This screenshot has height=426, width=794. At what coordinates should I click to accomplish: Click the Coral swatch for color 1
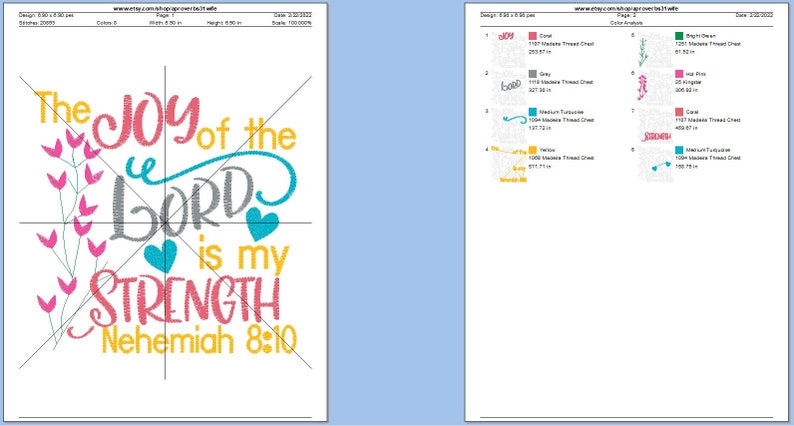(533, 36)
